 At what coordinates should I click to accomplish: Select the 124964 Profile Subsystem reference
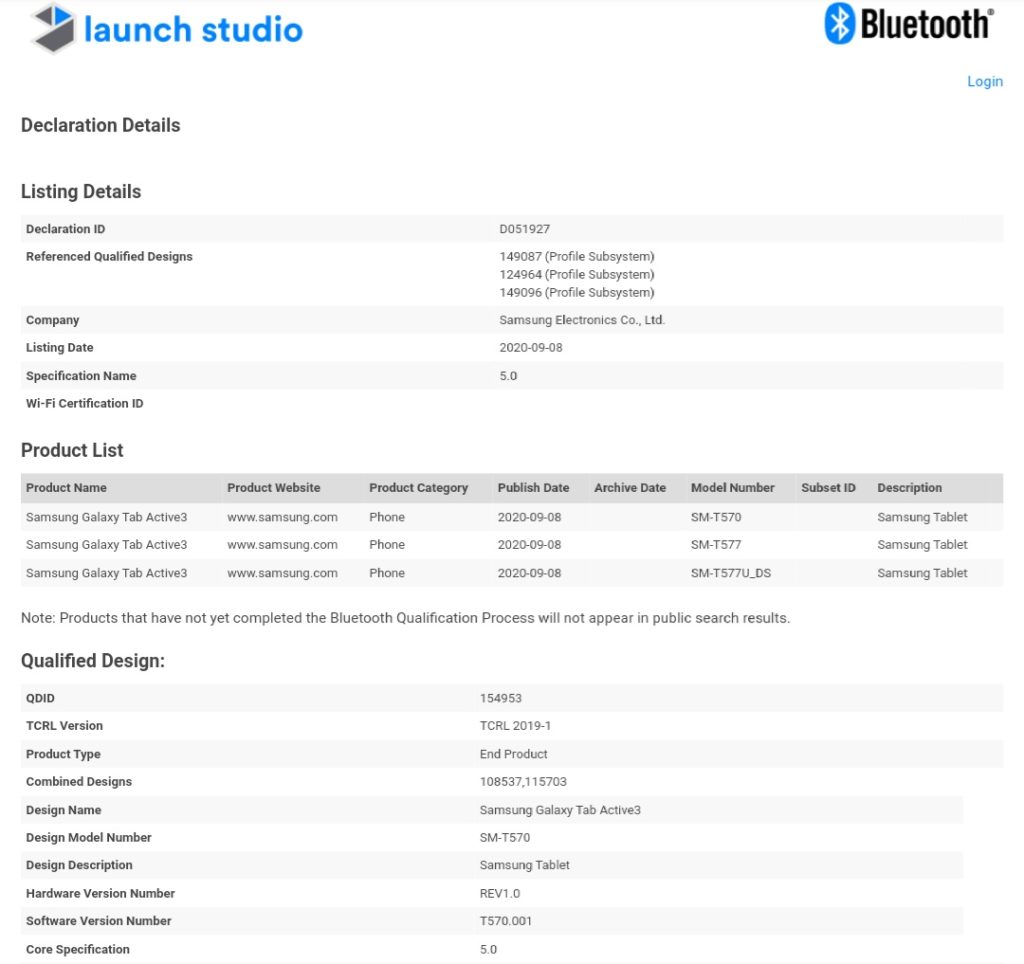[x=576, y=275]
